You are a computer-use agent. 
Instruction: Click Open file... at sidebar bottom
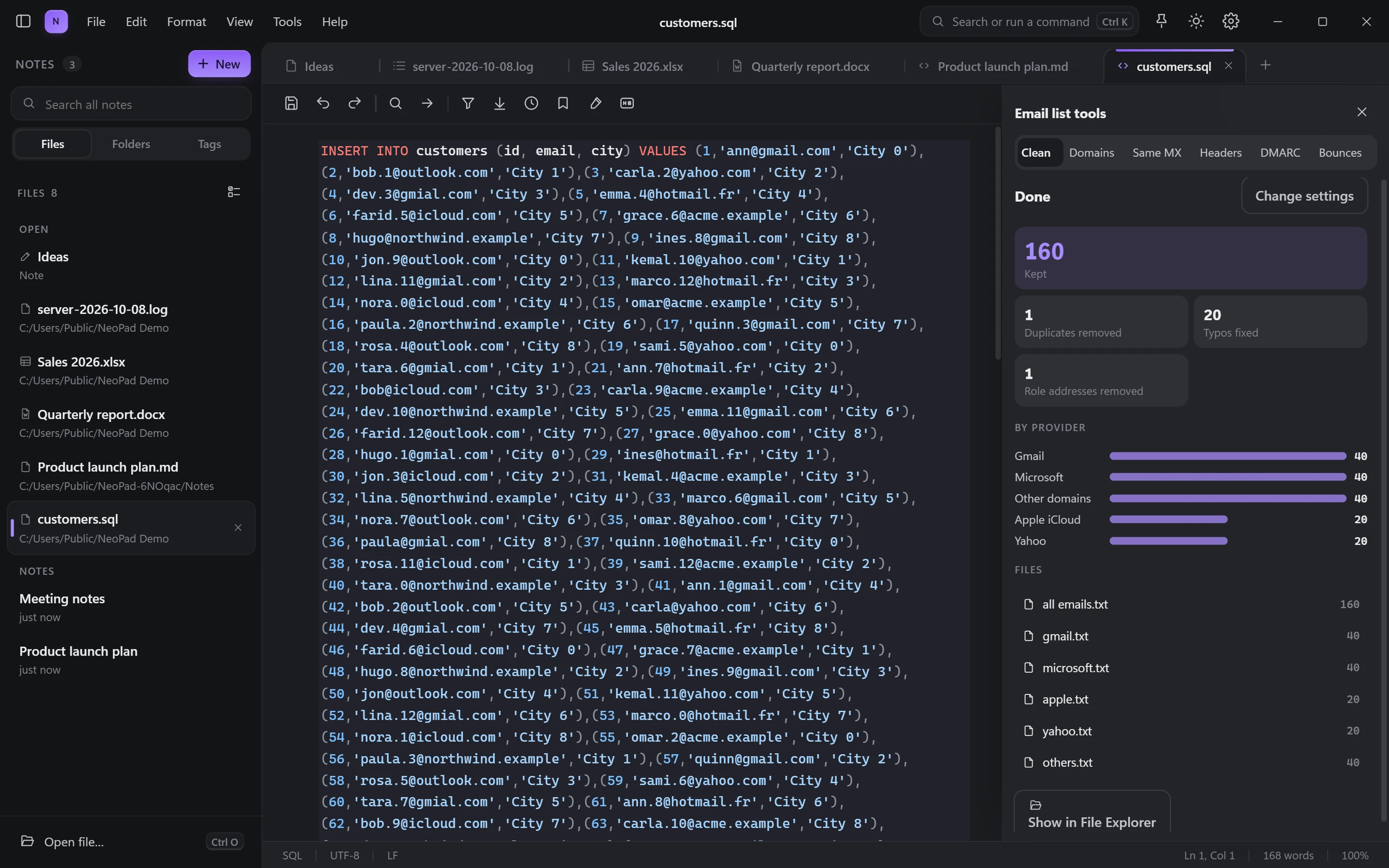[x=131, y=841]
